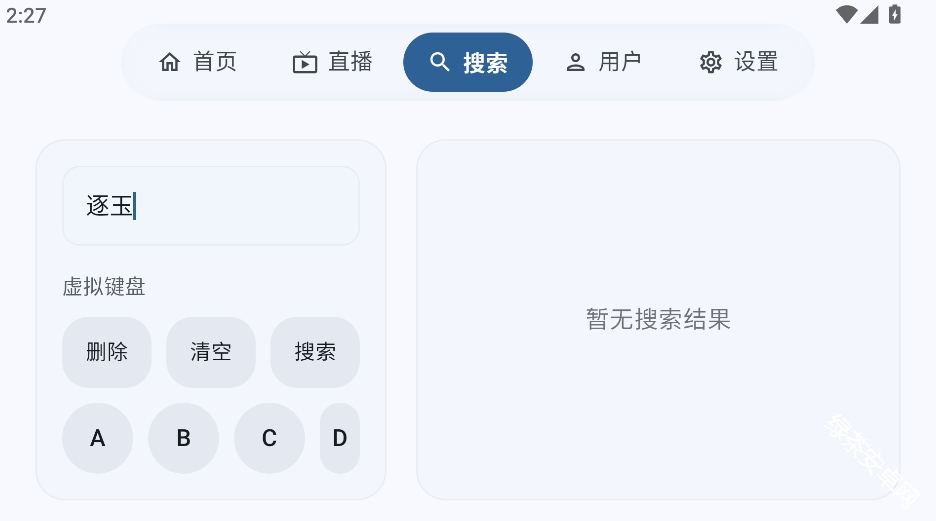936x521 pixels.
Task: Tap the magnifier icon in the 搜索 tab
Action: point(440,61)
